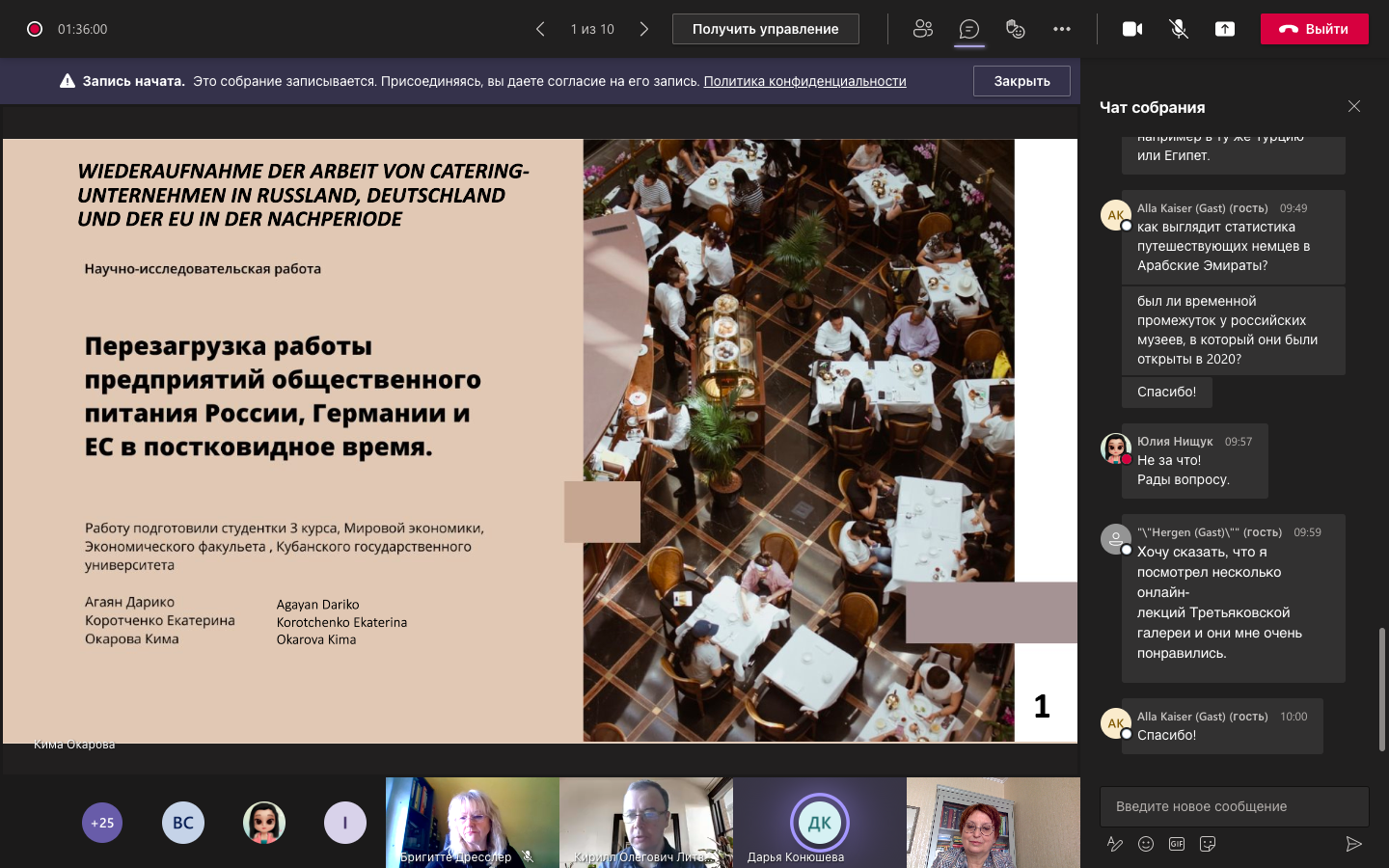Open the emoji picker in chat
The height and width of the screenshot is (868, 1389).
[x=1146, y=844]
